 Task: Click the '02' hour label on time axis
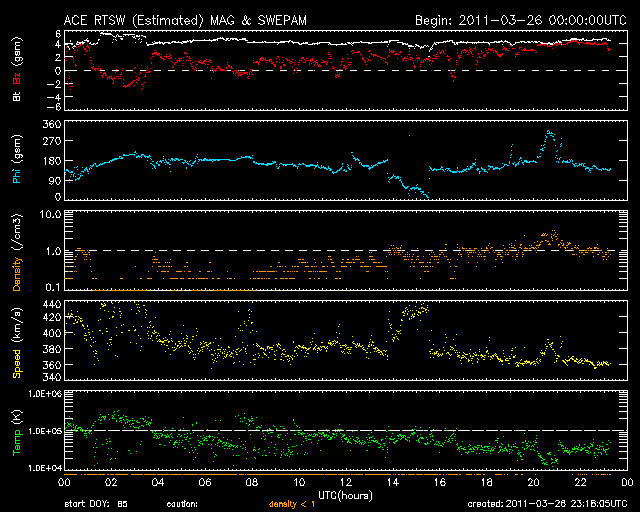pyautogui.click(x=111, y=483)
